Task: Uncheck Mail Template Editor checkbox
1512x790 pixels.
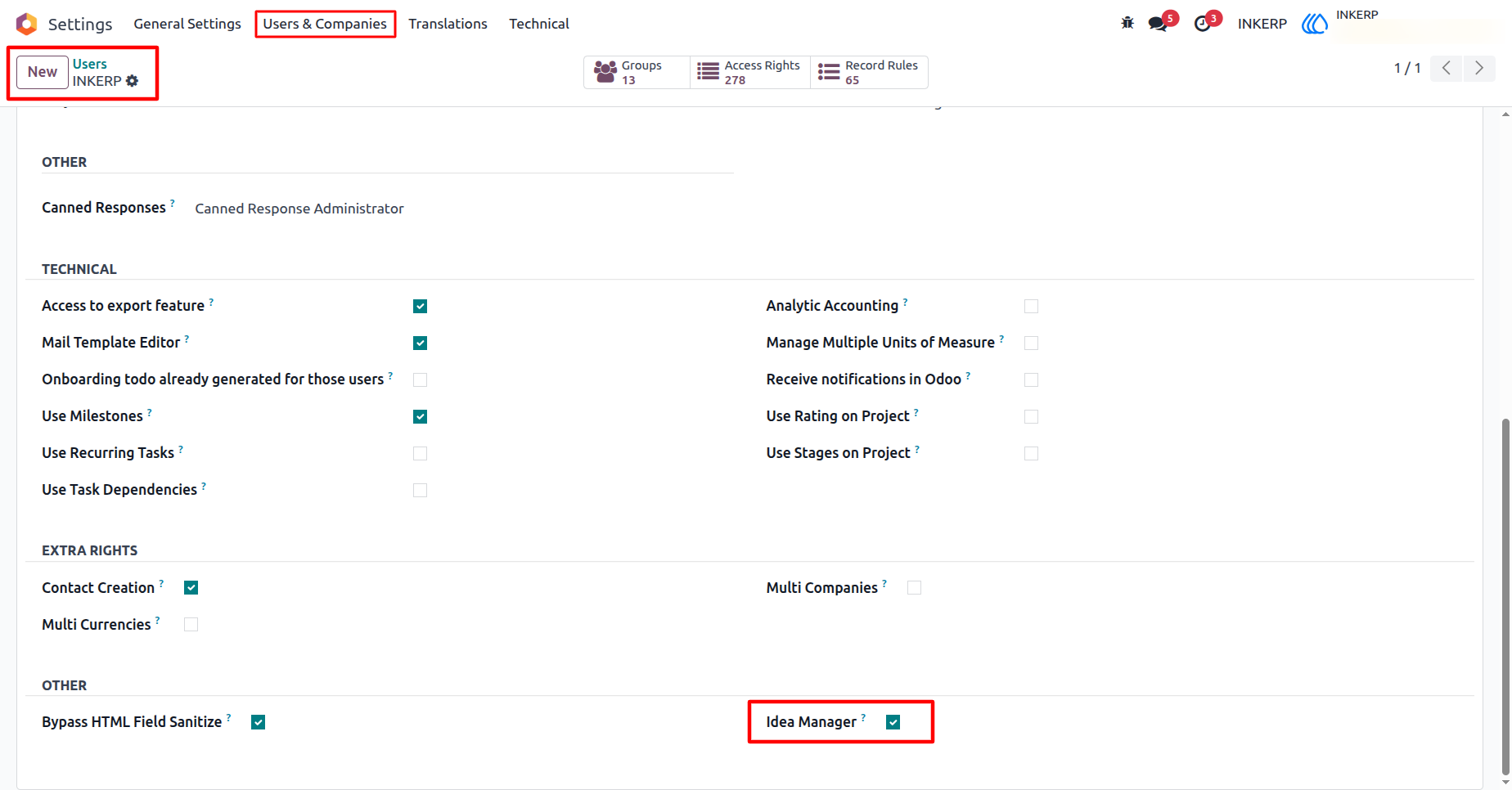Action: 420,343
